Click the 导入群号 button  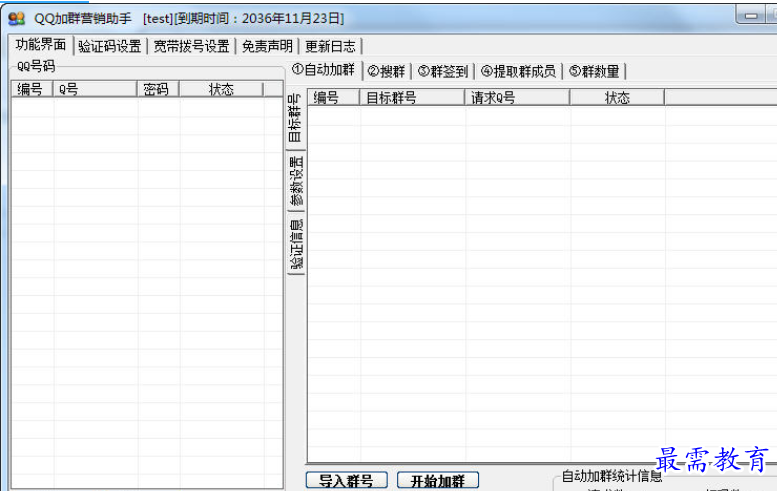(x=346, y=480)
